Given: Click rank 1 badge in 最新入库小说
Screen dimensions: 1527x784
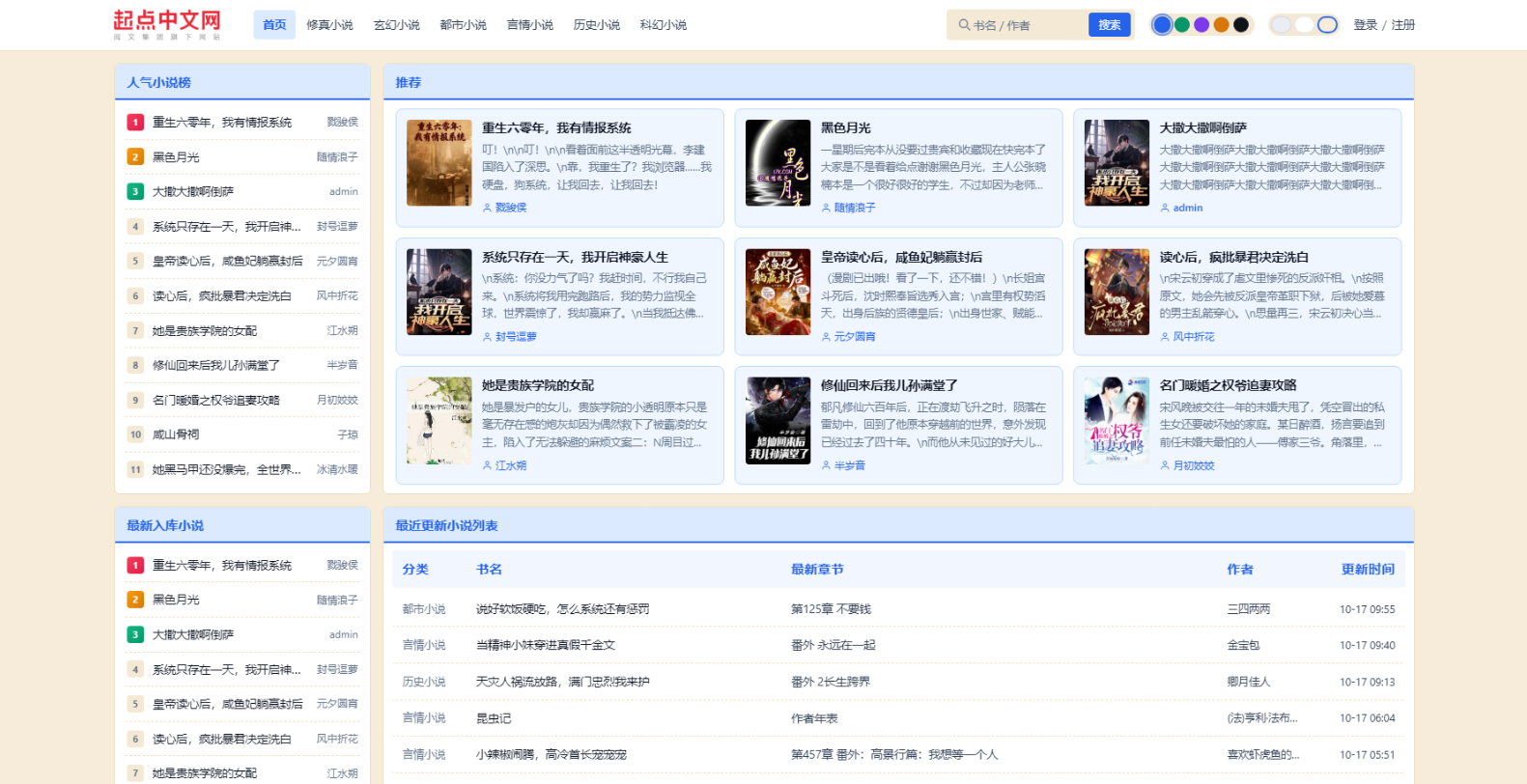Looking at the screenshot, I should [x=135, y=566].
